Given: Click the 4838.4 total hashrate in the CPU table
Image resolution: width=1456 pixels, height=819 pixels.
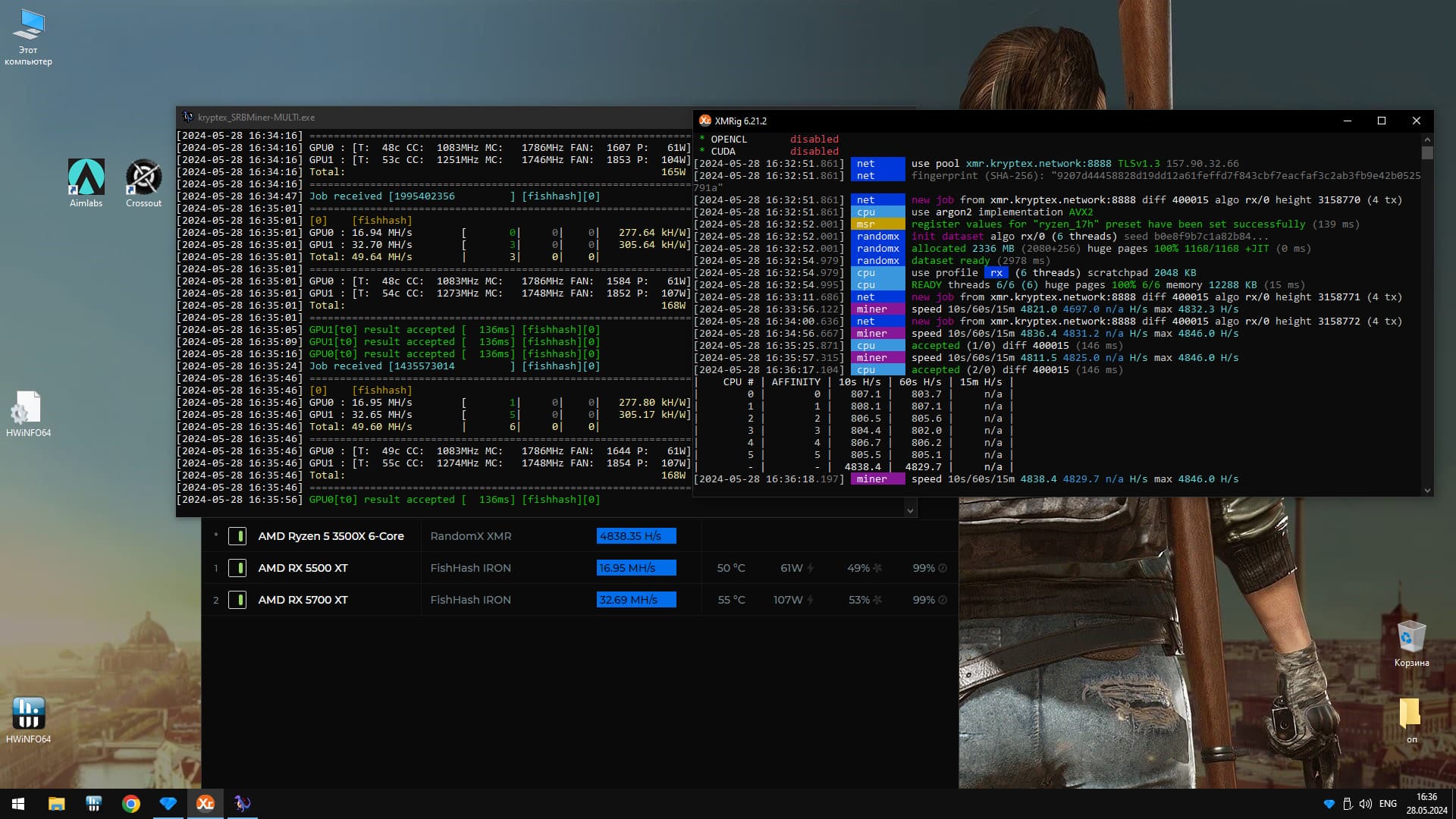Looking at the screenshot, I should (862, 467).
